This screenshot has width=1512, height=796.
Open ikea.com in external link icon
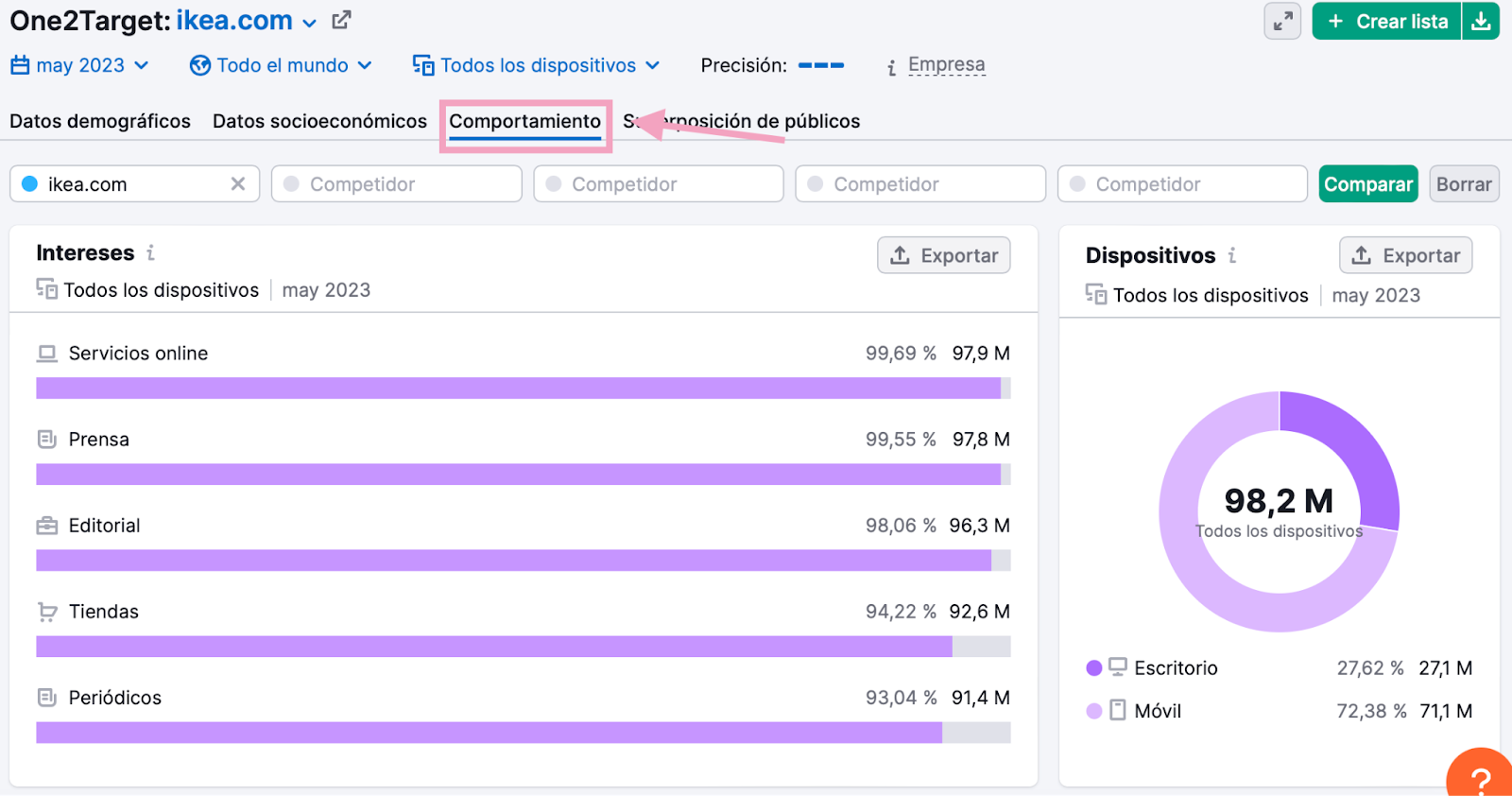coord(341,20)
